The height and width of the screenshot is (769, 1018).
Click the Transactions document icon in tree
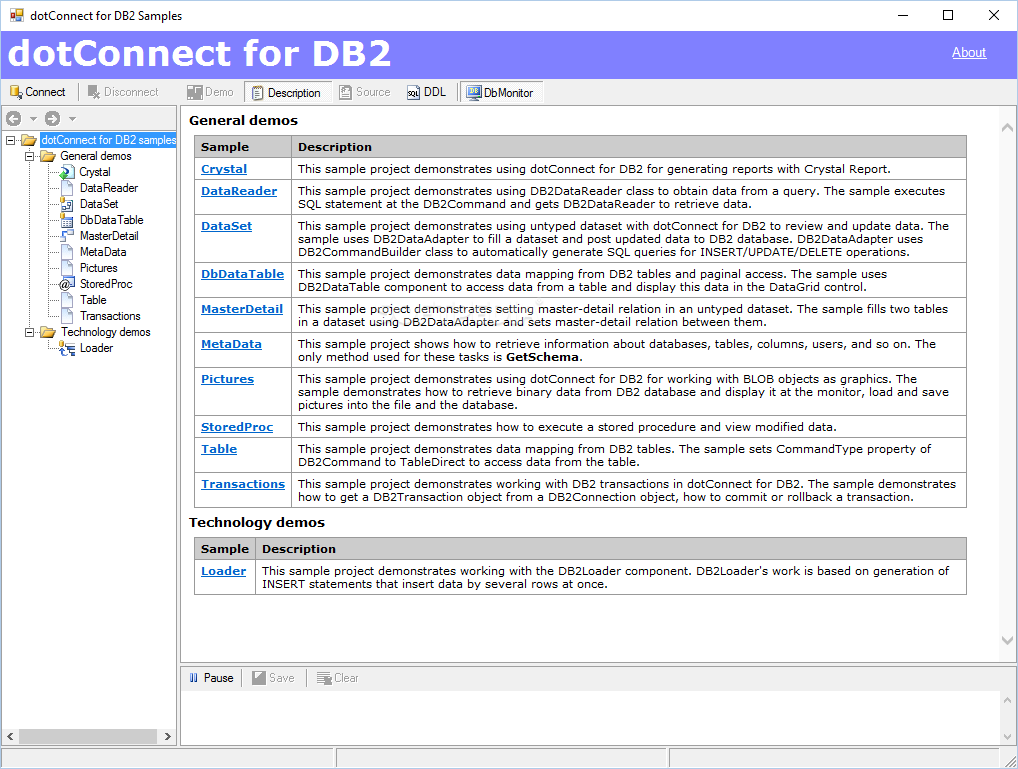pyautogui.click(x=67, y=316)
